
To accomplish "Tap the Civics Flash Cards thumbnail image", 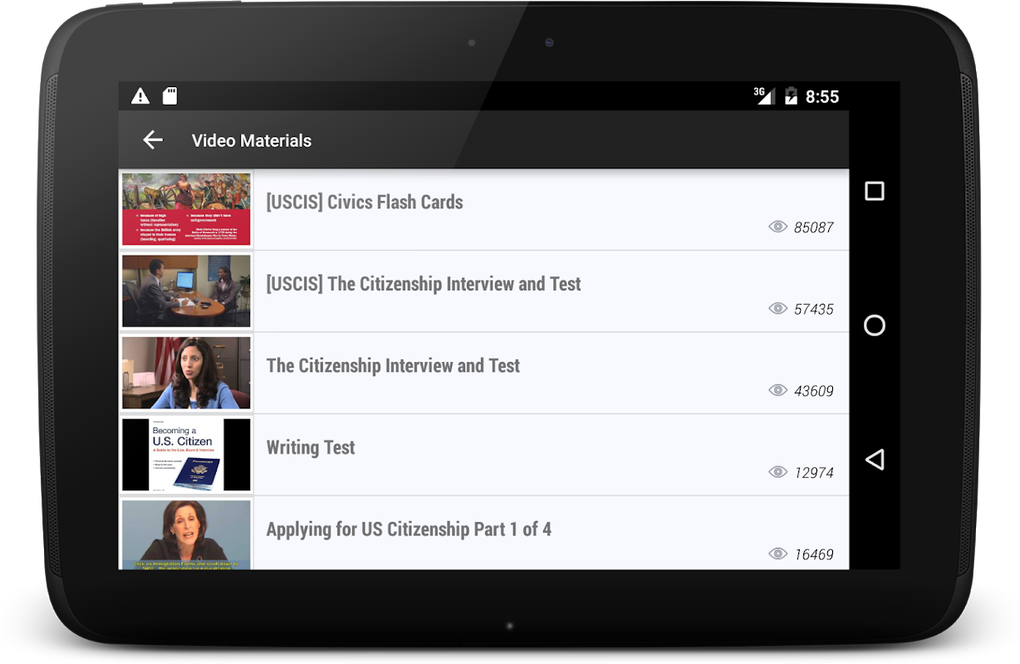I will point(186,207).
